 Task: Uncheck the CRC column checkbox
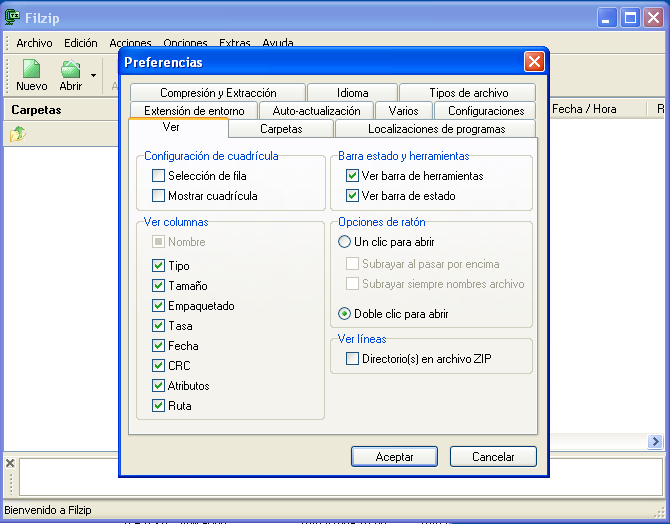tap(159, 365)
